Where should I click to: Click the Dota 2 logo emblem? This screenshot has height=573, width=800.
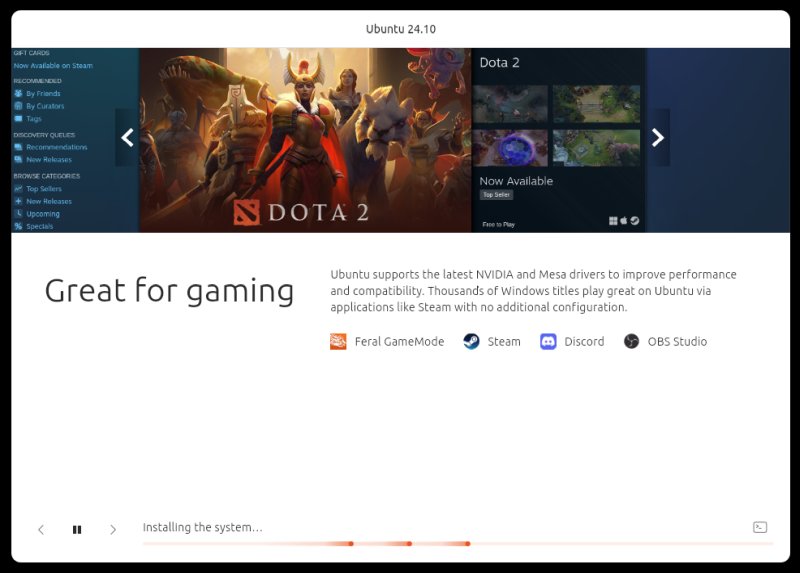[247, 212]
